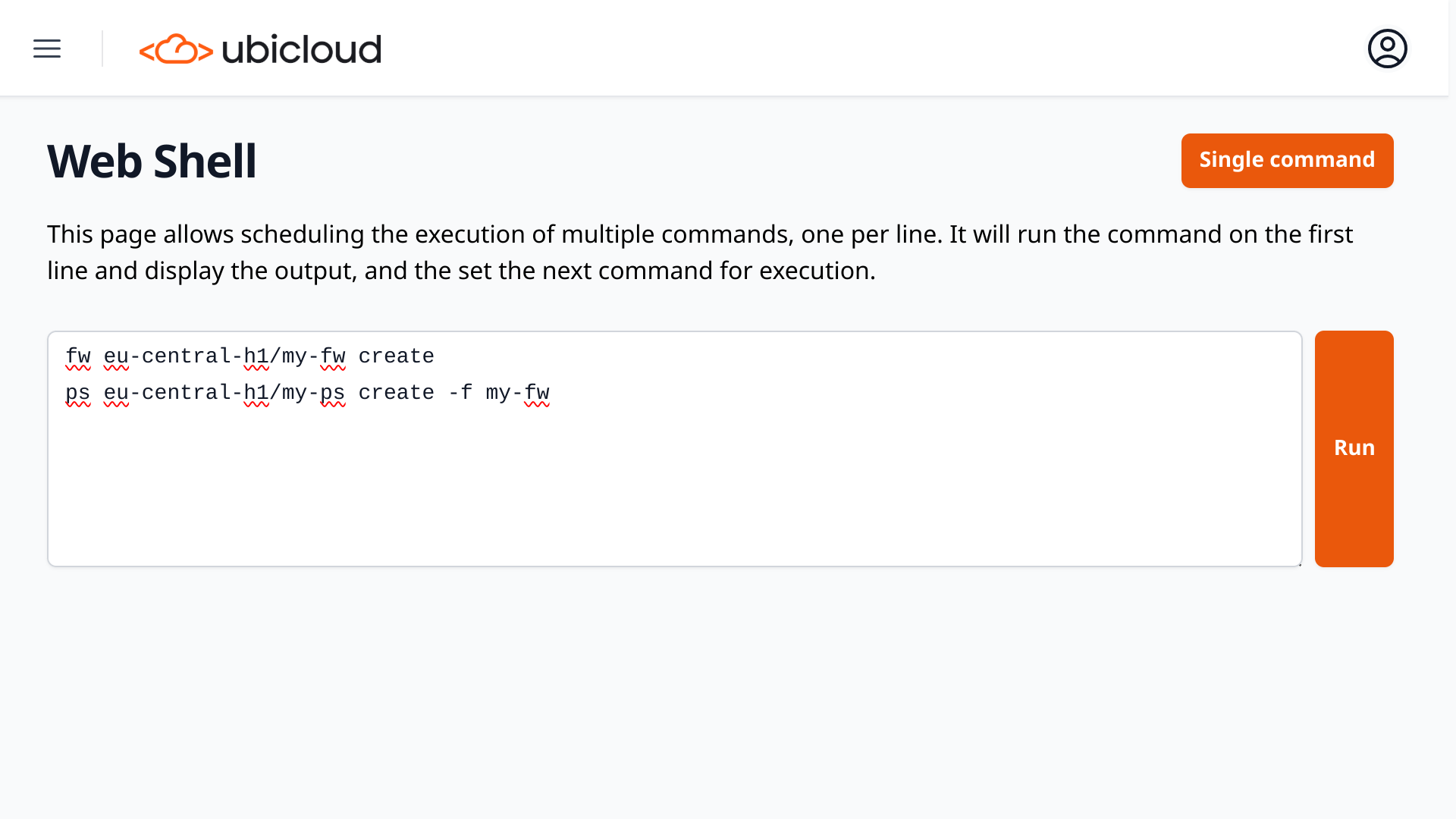Click the Web Shell page heading
The height and width of the screenshot is (819, 1456).
coord(152,161)
